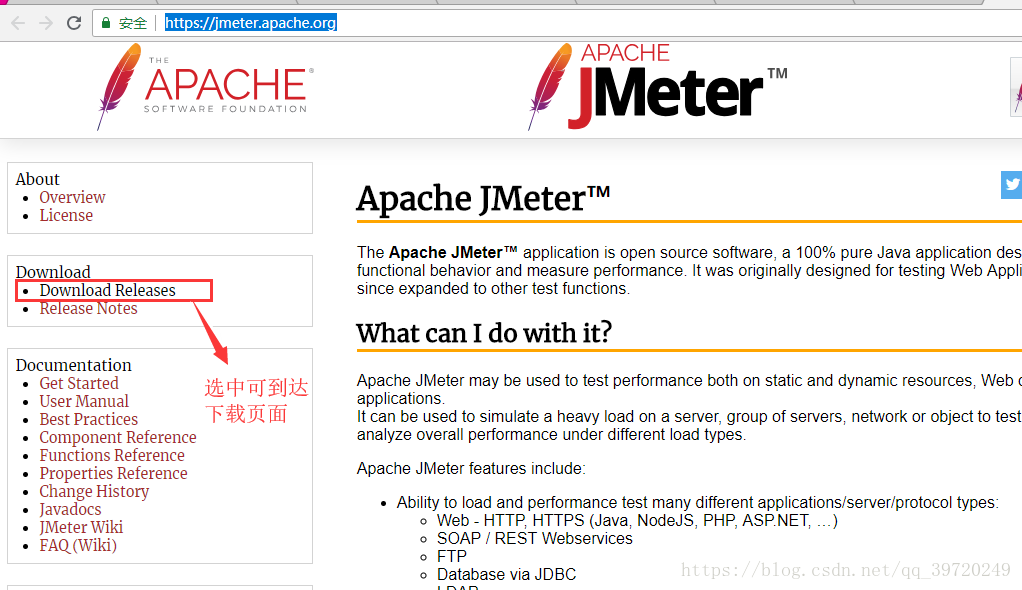The width and height of the screenshot is (1022, 590).
Task: Open the FAQ (Wiki) link
Action: pyautogui.click(x=78, y=546)
